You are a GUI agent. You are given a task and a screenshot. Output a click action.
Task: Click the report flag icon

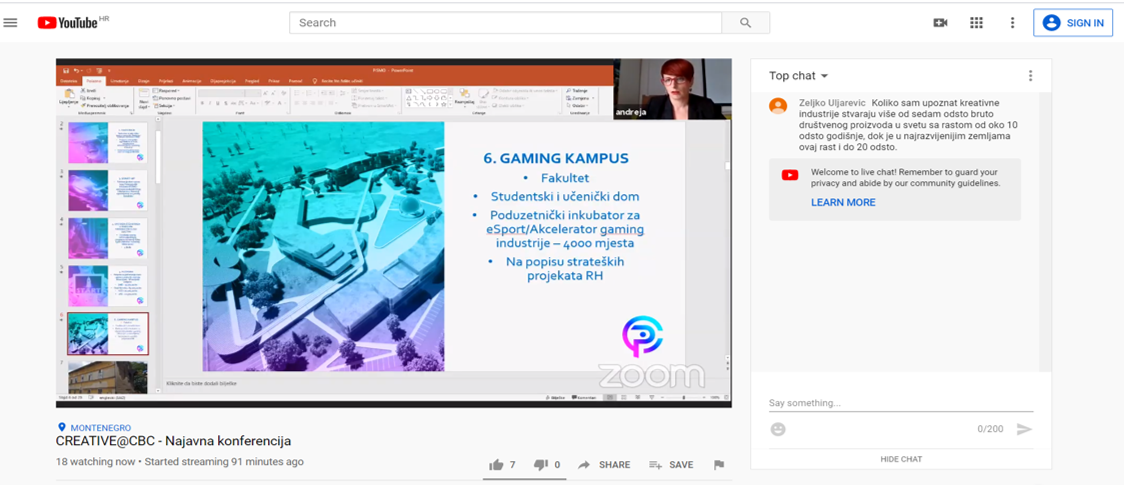[718, 465]
